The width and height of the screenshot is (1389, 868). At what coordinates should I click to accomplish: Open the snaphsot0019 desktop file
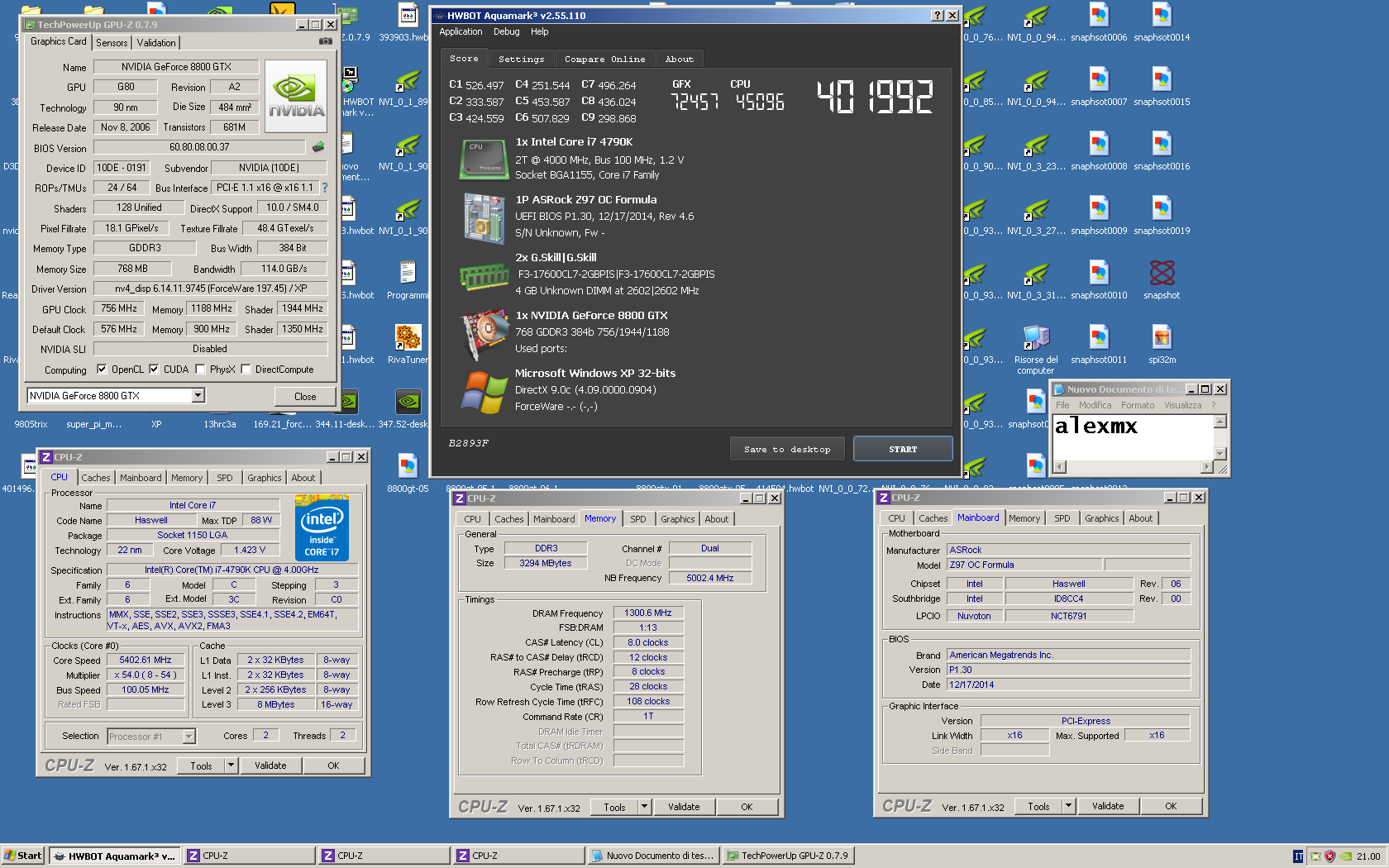coord(1162,216)
